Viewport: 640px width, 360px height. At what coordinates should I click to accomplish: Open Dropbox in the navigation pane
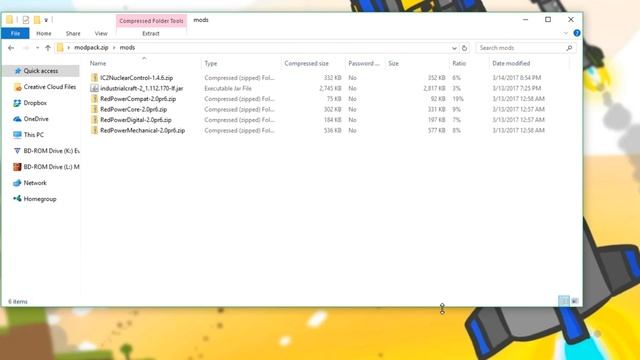coord(35,103)
